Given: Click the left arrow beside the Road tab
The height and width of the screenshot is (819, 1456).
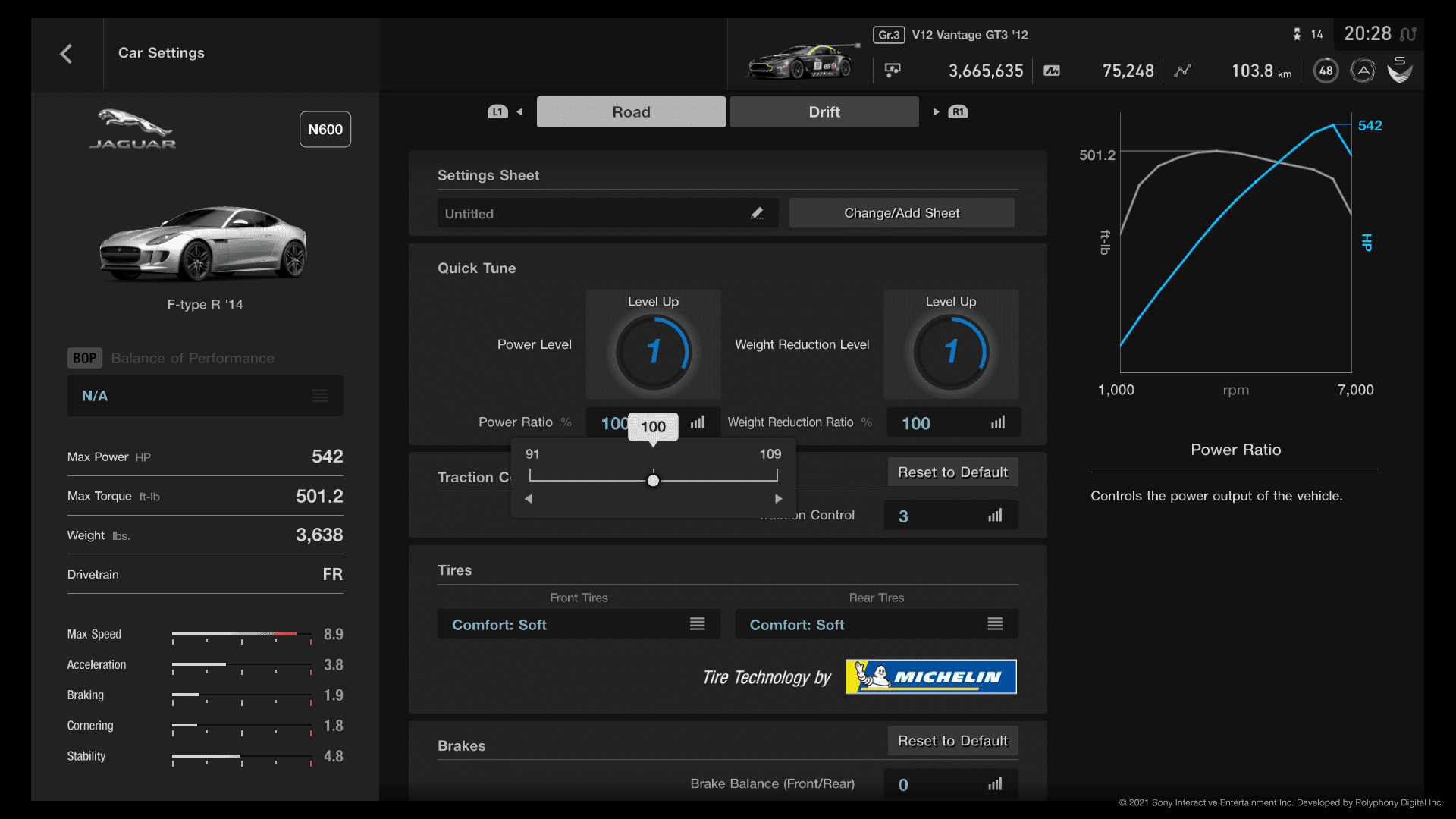Looking at the screenshot, I should (519, 112).
